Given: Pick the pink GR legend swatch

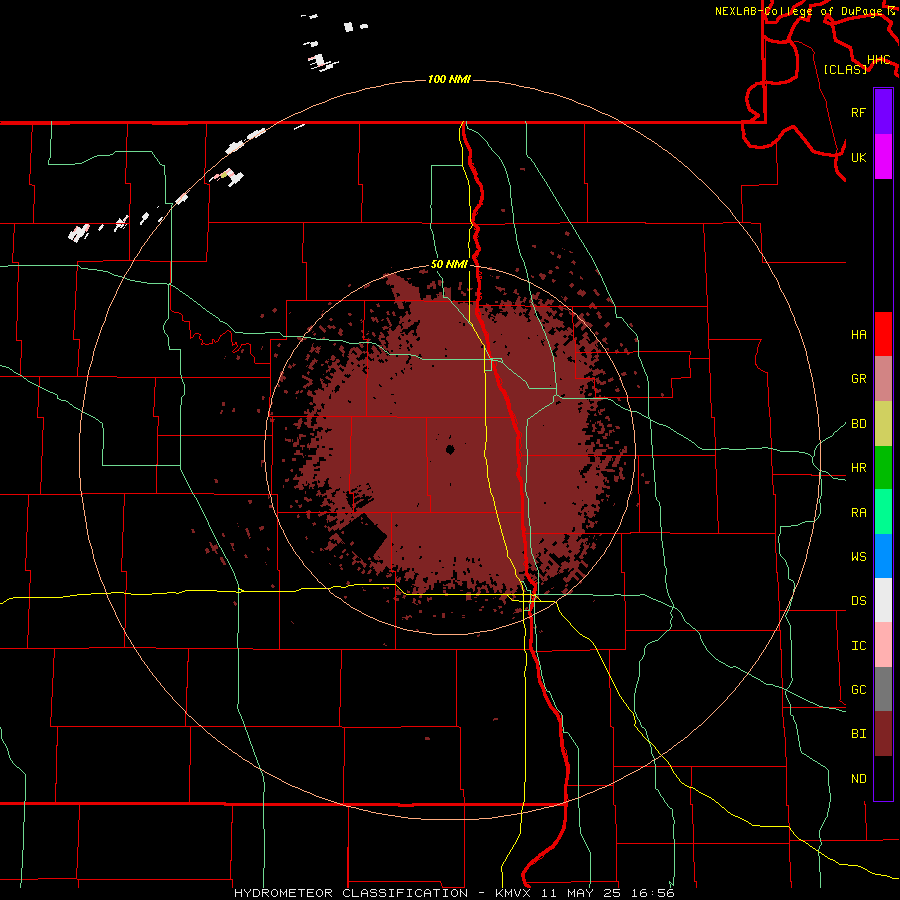Looking at the screenshot, I should [x=883, y=378].
